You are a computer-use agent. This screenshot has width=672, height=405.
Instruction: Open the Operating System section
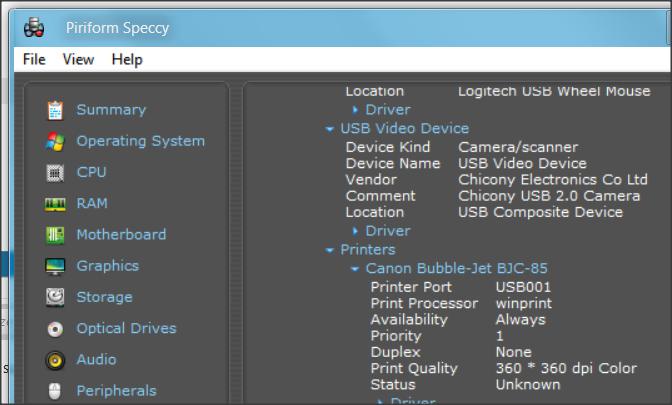click(141, 141)
